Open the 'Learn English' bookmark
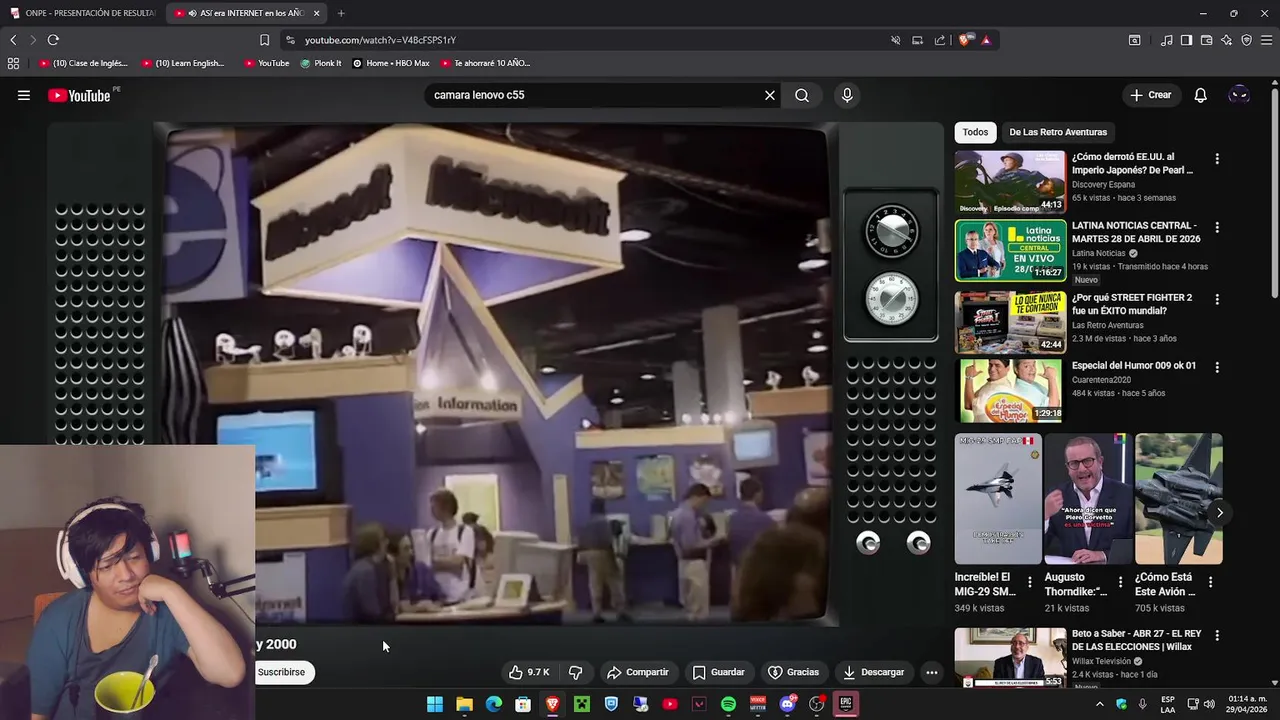 (183, 63)
